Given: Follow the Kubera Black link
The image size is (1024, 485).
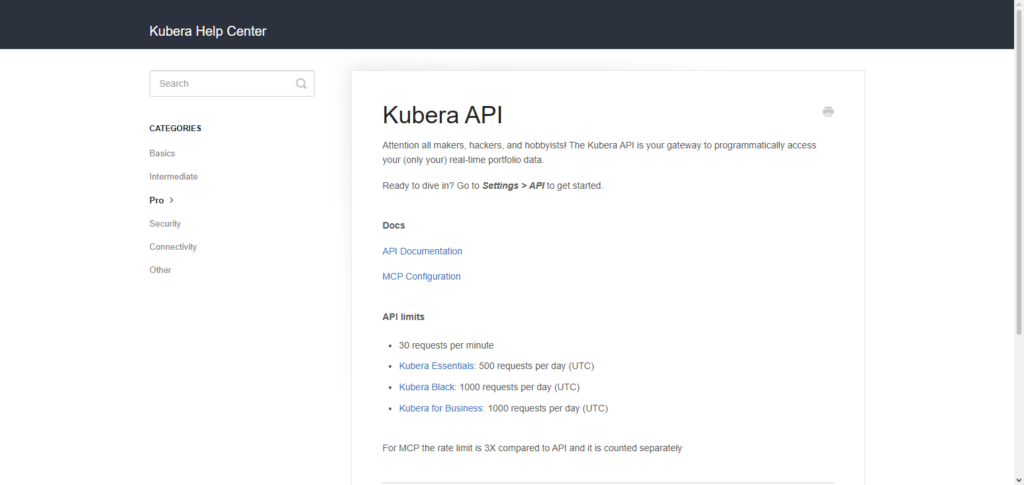Looking at the screenshot, I should click(x=428, y=387).
